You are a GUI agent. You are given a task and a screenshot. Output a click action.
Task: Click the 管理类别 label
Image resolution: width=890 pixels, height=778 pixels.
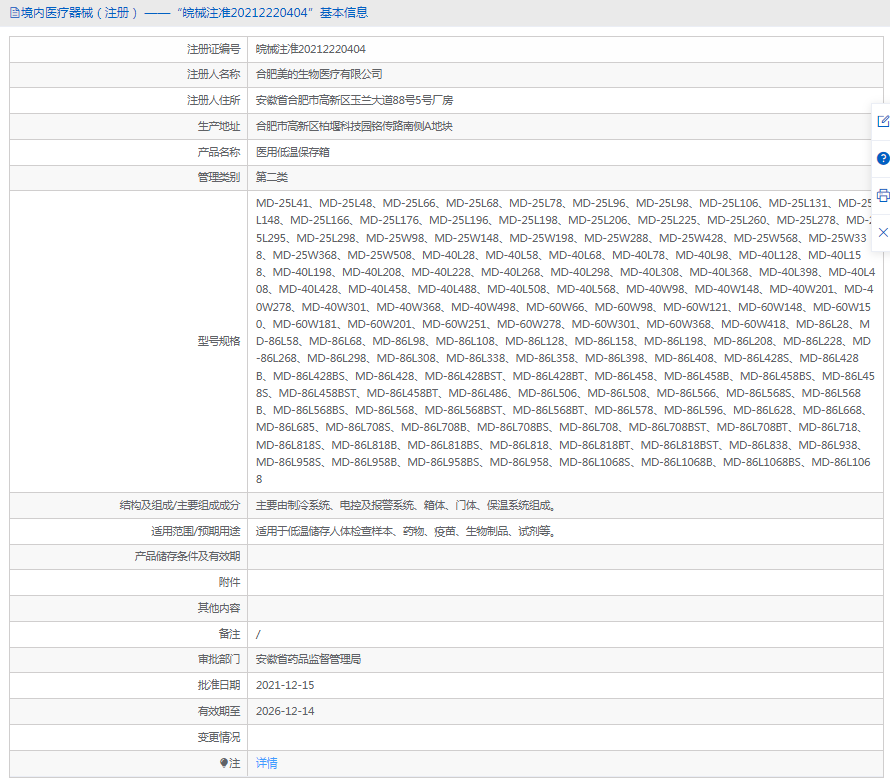219,177
